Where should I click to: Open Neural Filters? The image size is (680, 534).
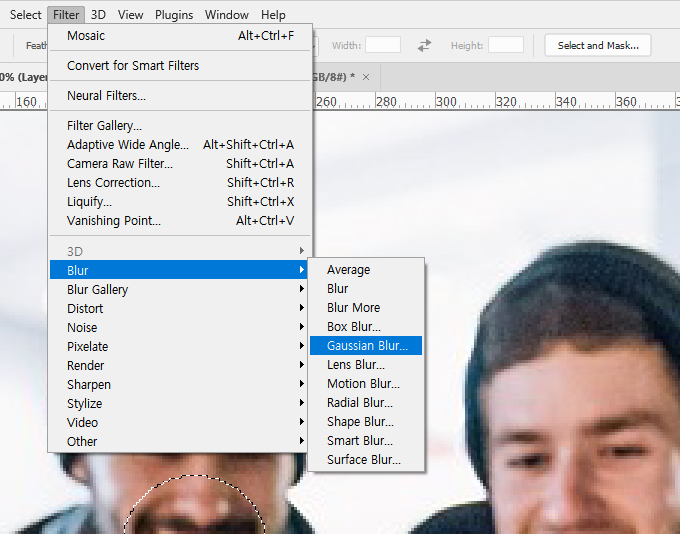[180, 95]
